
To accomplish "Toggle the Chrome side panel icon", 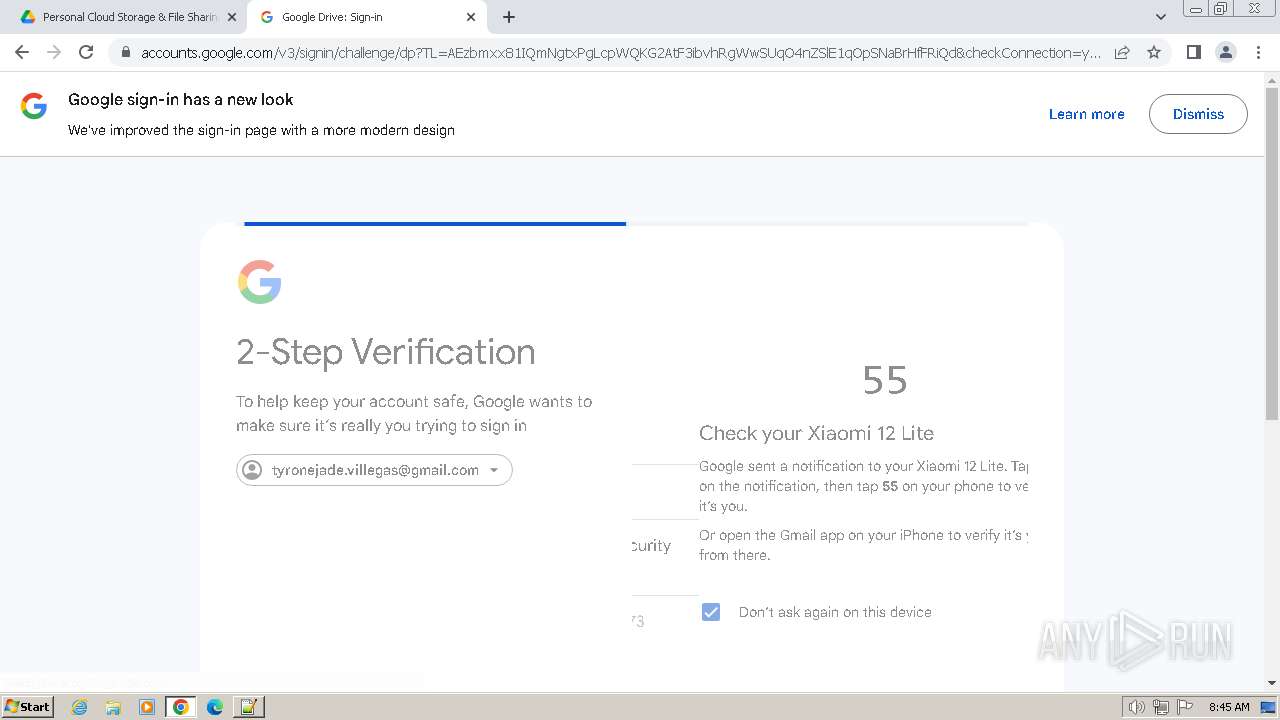I will (1193, 52).
